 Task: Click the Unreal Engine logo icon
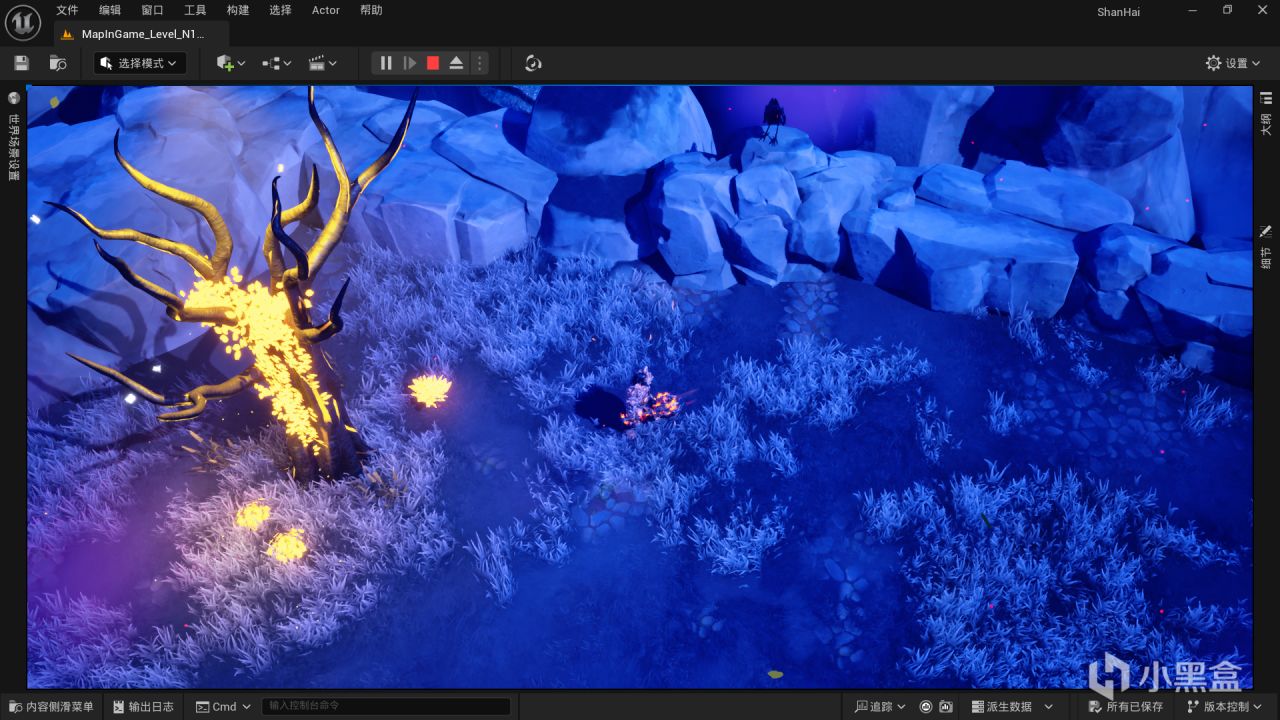(x=24, y=21)
